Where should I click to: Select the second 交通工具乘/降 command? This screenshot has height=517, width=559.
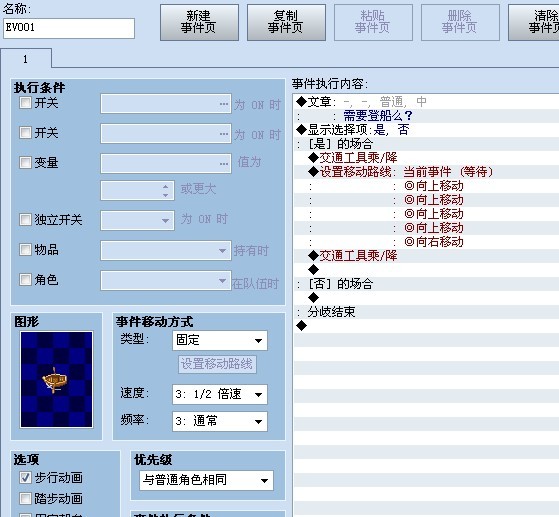tap(427, 256)
